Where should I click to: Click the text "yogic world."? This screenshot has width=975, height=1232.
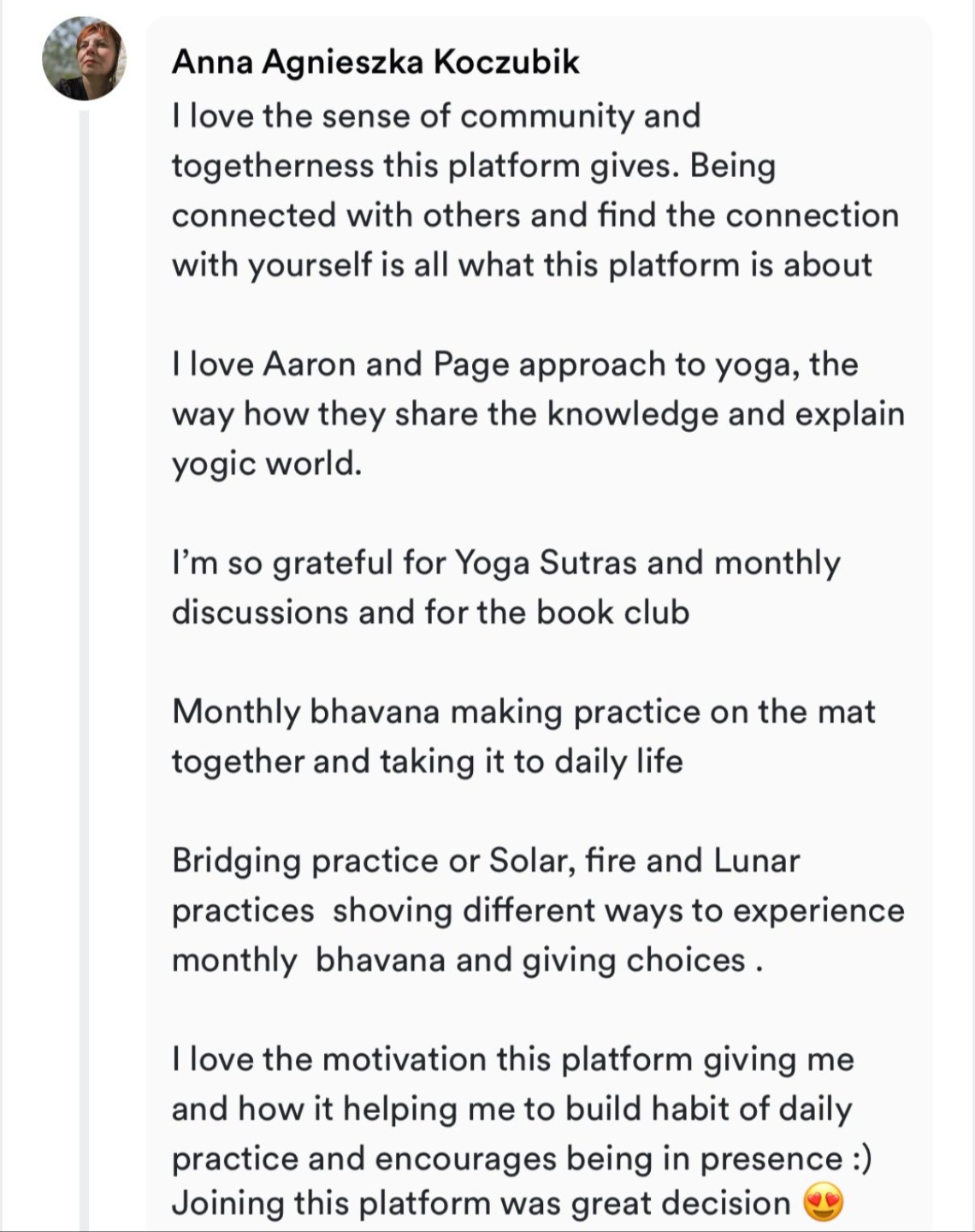pyautogui.click(x=267, y=464)
